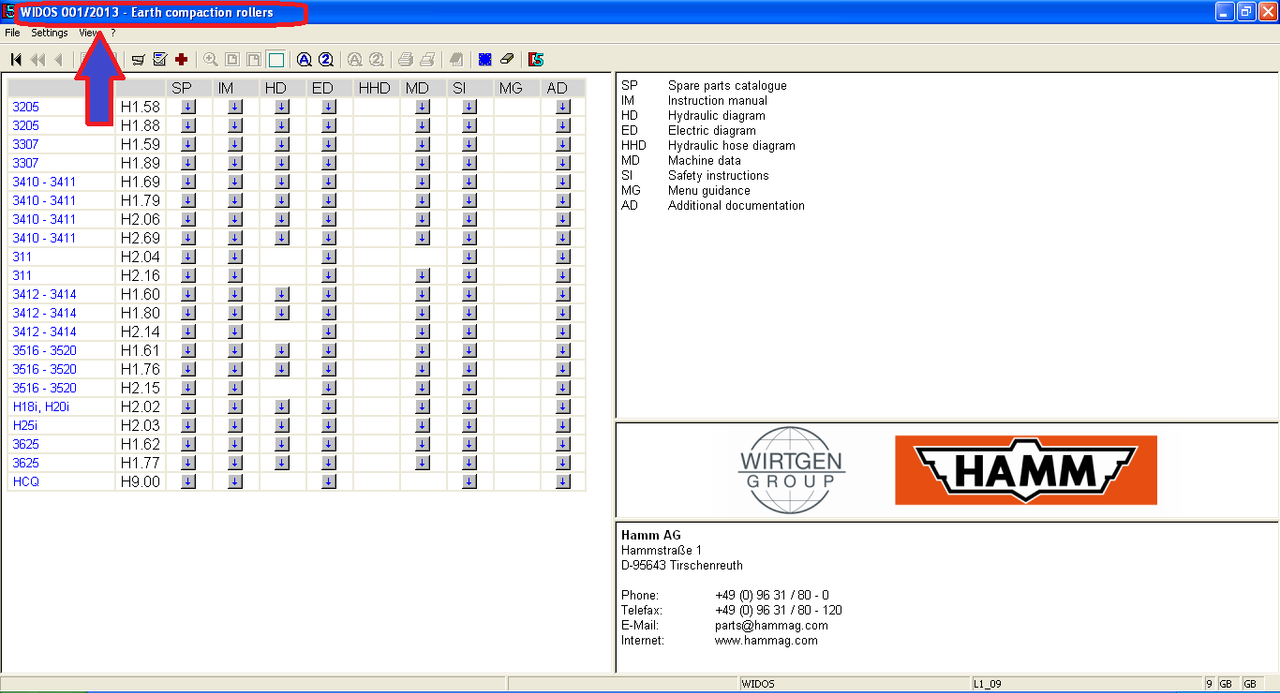Open SI safety instructions for 3625 H1.77
1280x693 pixels.
[x=470, y=463]
